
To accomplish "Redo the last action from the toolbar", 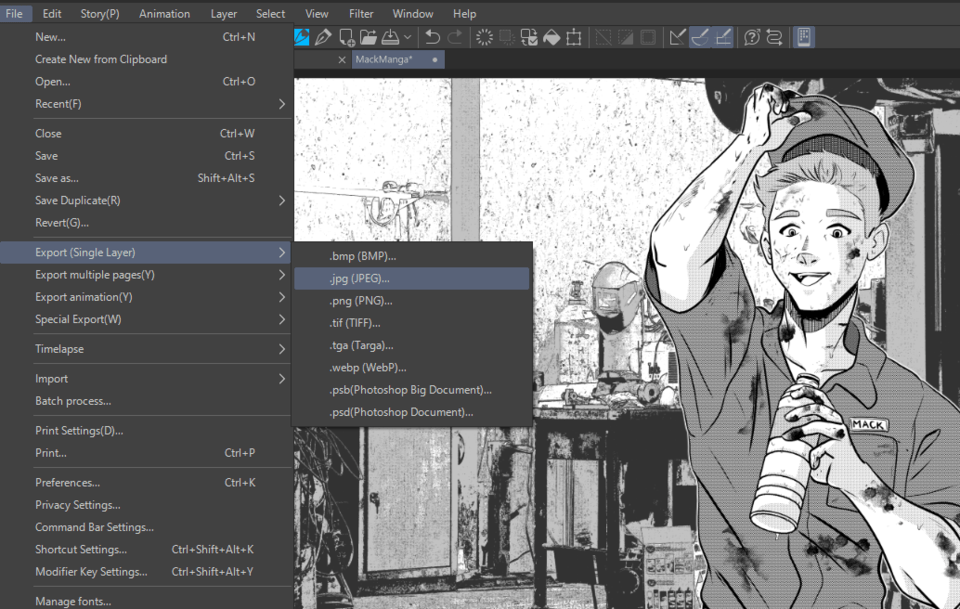I will (x=457, y=37).
